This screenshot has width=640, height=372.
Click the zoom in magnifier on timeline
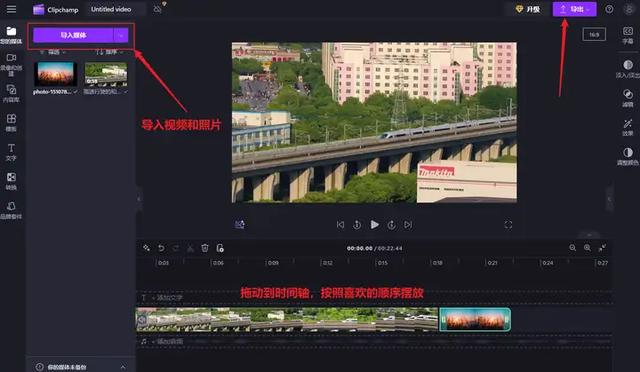tap(587, 248)
